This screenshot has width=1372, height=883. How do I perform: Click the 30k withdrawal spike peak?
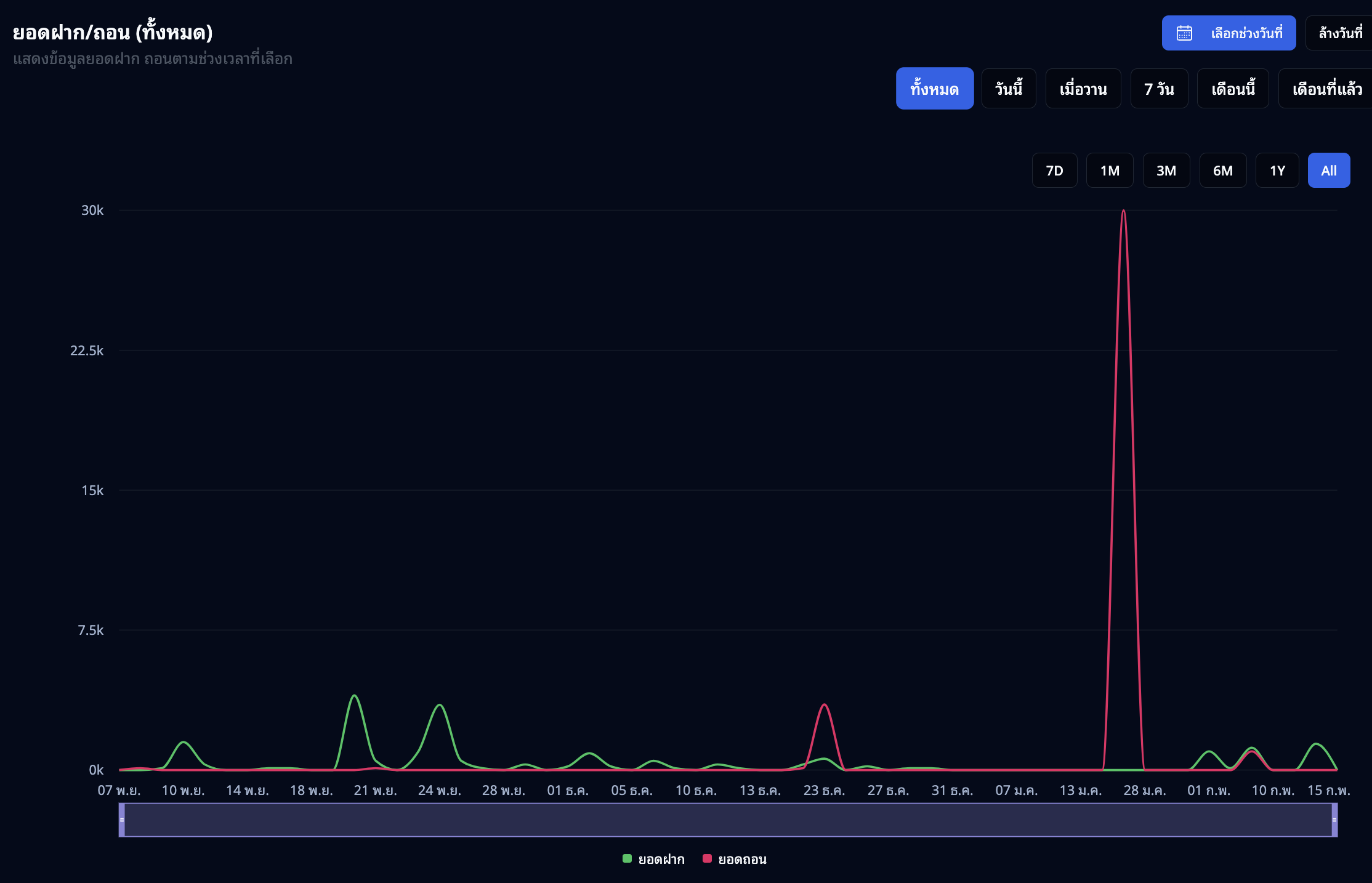tap(1123, 211)
